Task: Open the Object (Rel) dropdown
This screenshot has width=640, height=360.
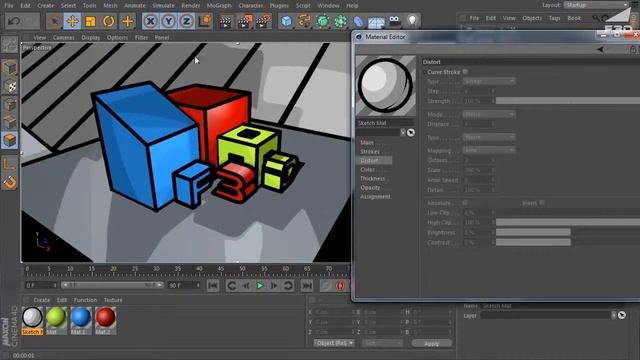Action: pyautogui.click(x=334, y=343)
